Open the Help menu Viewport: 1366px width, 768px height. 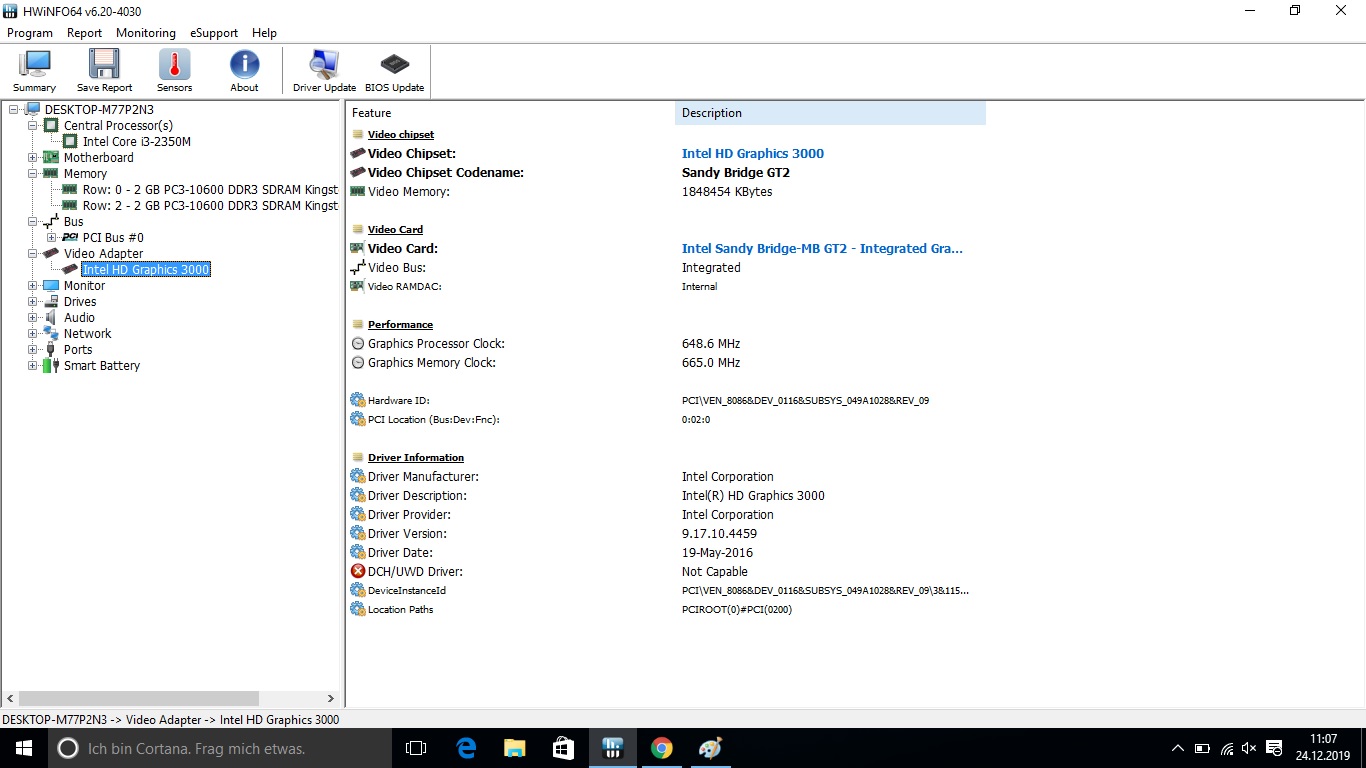264,33
